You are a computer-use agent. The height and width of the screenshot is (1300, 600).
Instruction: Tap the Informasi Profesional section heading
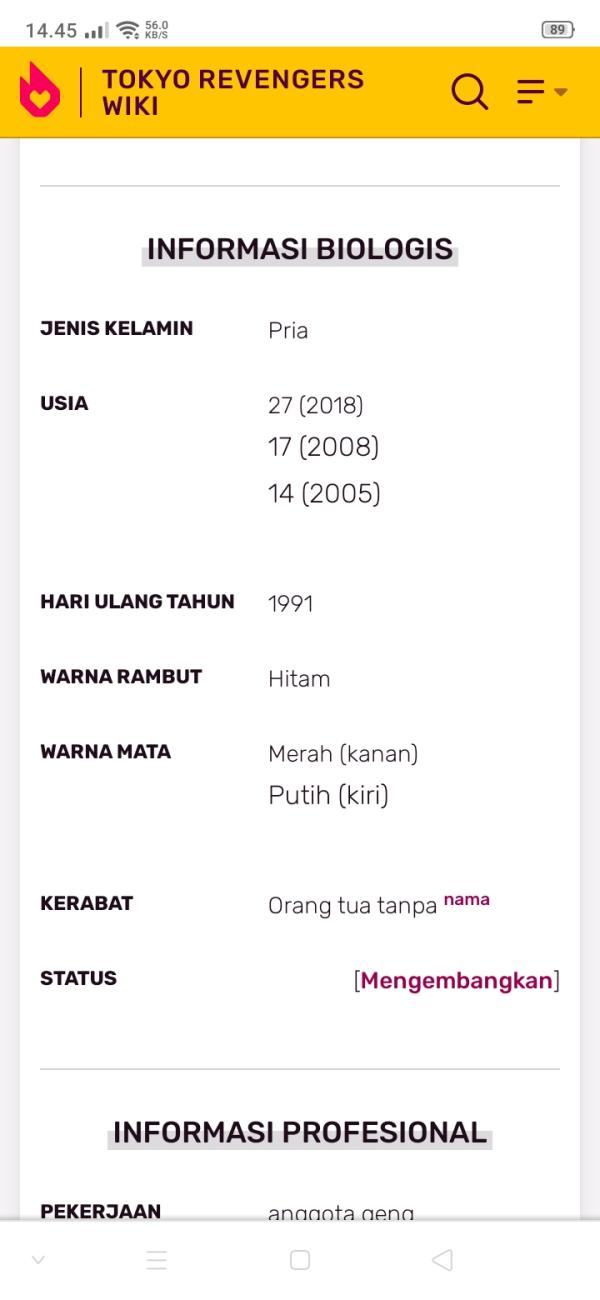300,1132
